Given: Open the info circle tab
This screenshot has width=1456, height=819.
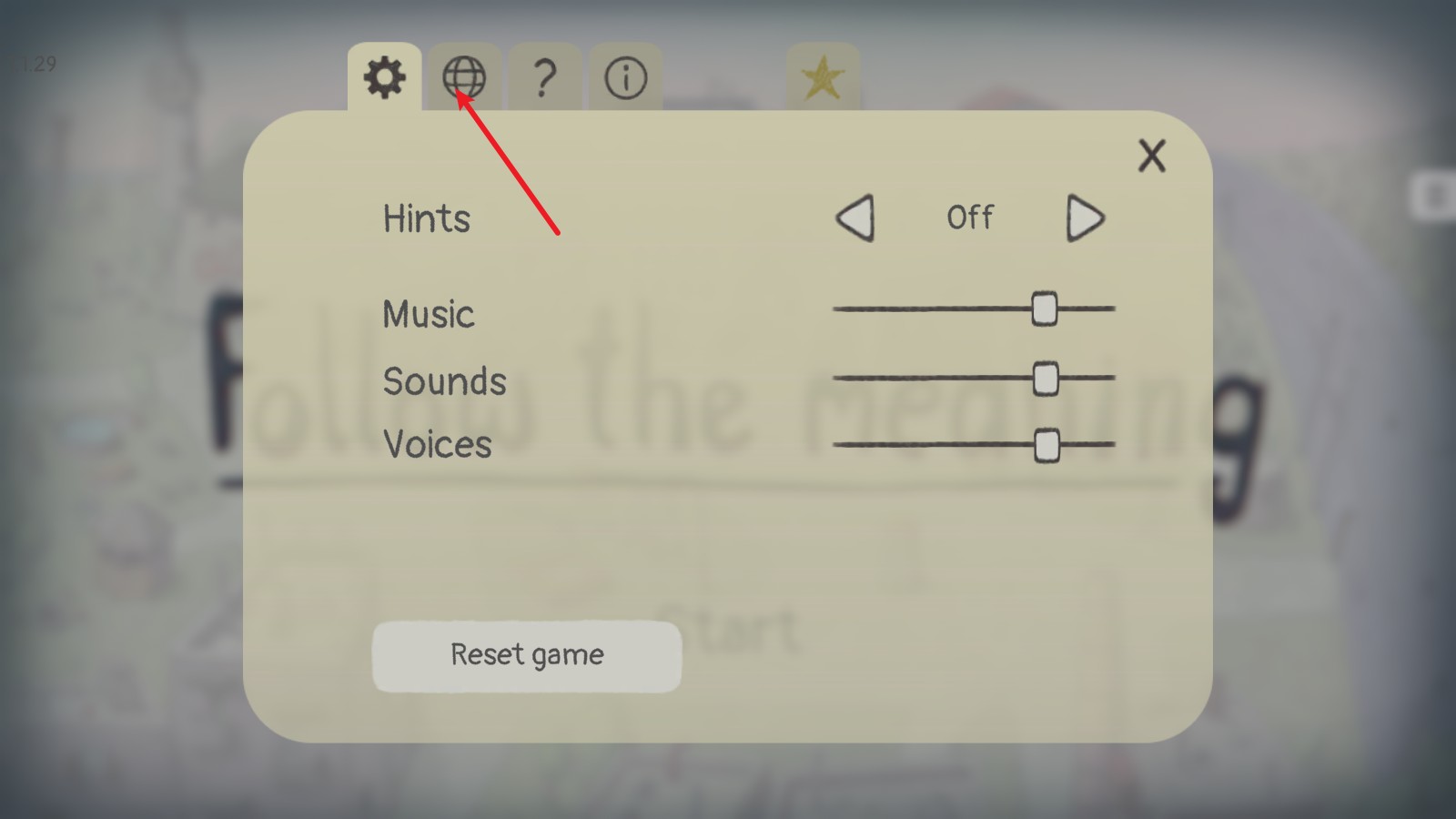Looking at the screenshot, I should (625, 77).
